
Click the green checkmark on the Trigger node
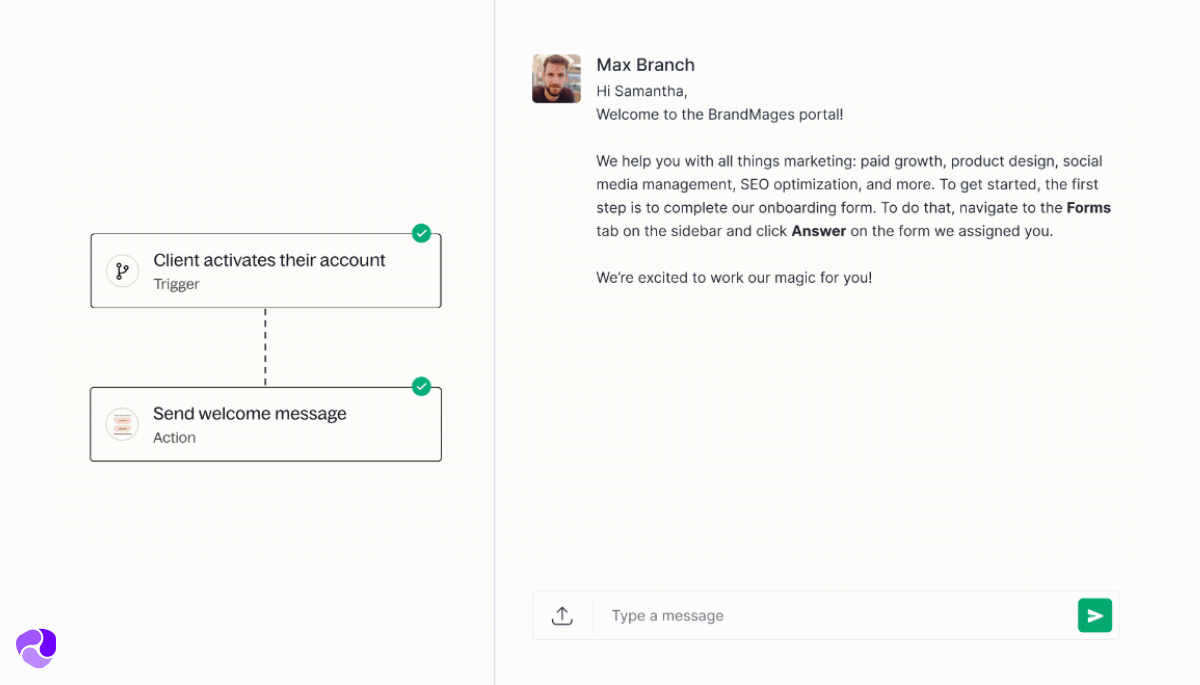pos(421,233)
